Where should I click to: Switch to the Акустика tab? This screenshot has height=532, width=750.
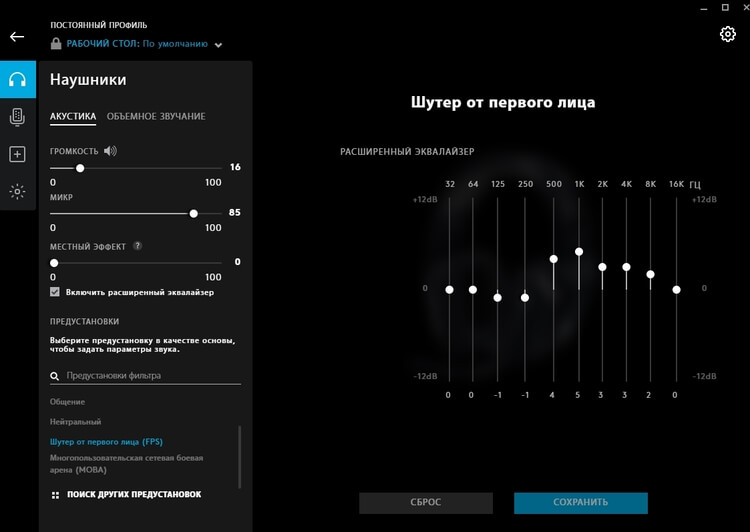[73, 116]
